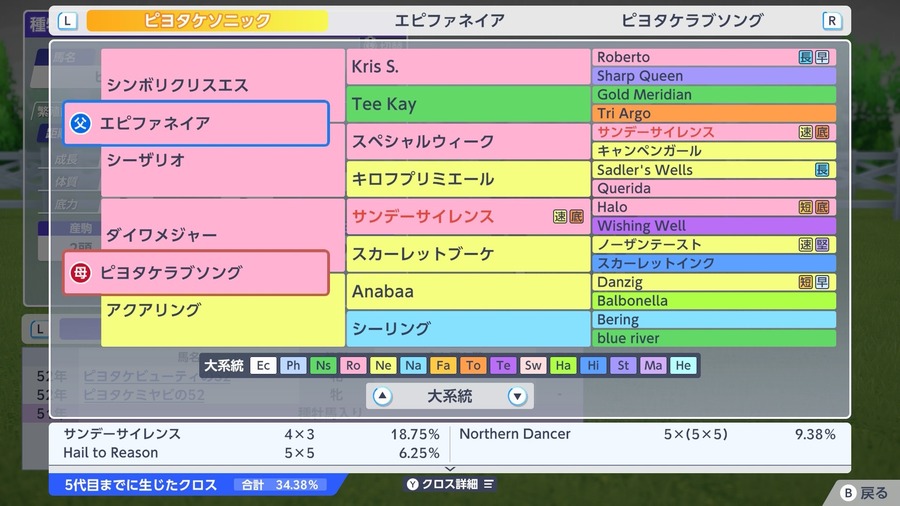Switch to the ピヨタケラブソング tab at top
Screen dimensions: 900x506
[x=692, y=21]
